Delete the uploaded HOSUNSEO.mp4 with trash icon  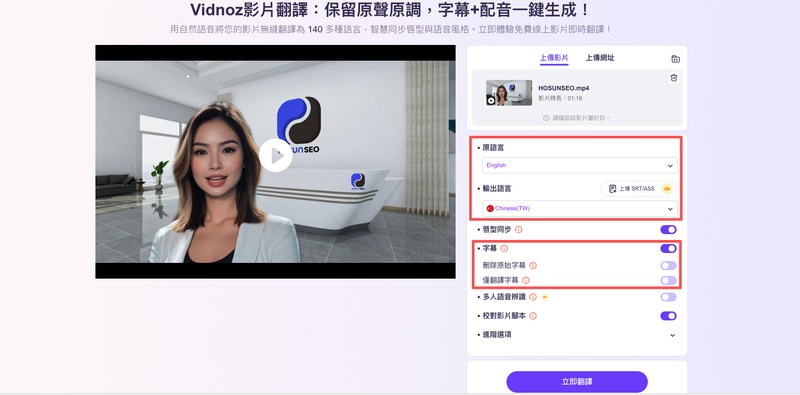click(x=674, y=78)
